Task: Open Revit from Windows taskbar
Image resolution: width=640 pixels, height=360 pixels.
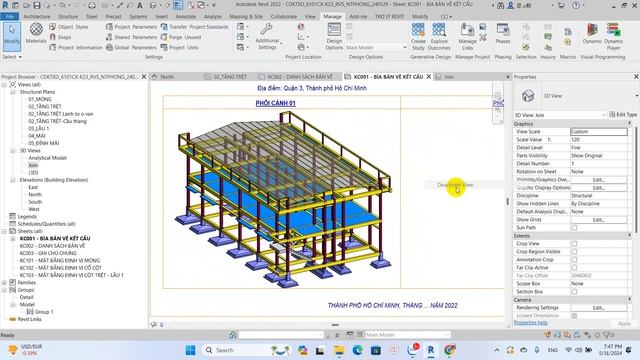Action: (x=431, y=350)
